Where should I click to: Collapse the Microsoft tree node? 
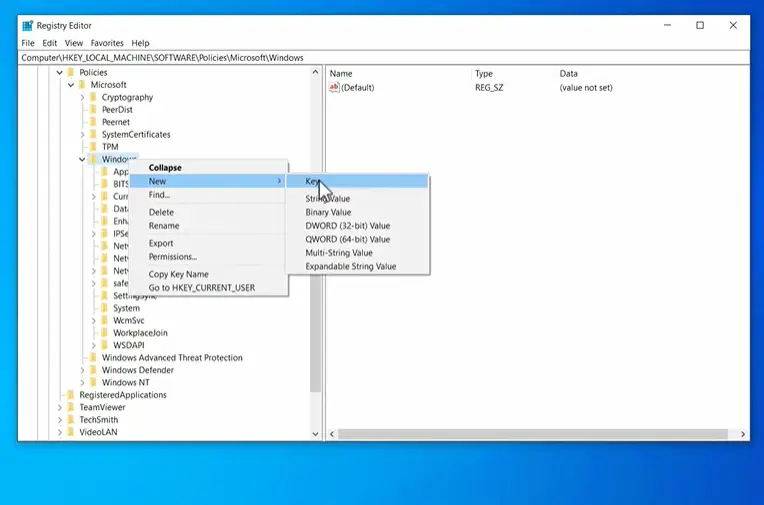[71, 85]
